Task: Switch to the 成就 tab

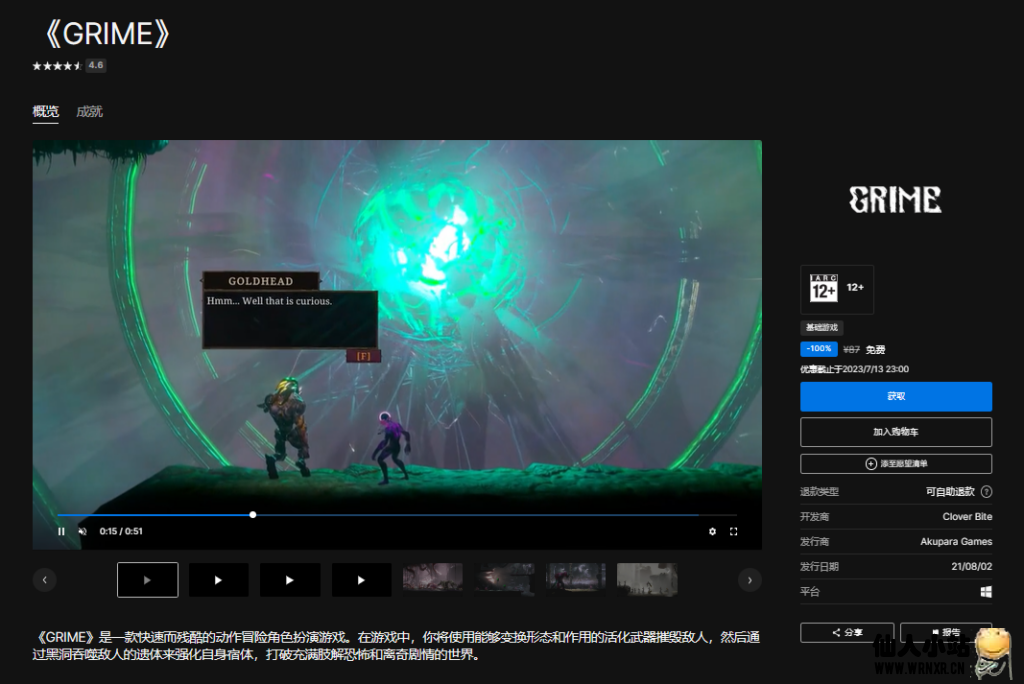Action: coord(89,112)
